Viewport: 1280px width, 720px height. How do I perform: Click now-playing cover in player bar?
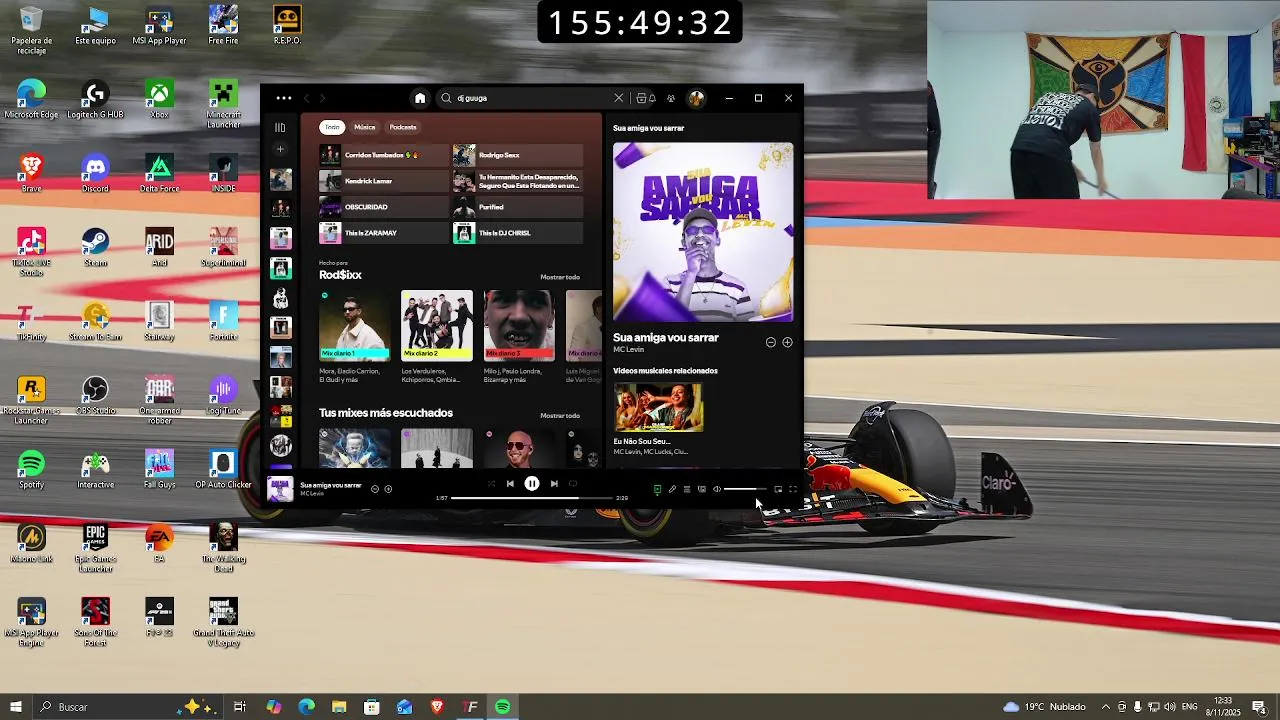coord(280,489)
